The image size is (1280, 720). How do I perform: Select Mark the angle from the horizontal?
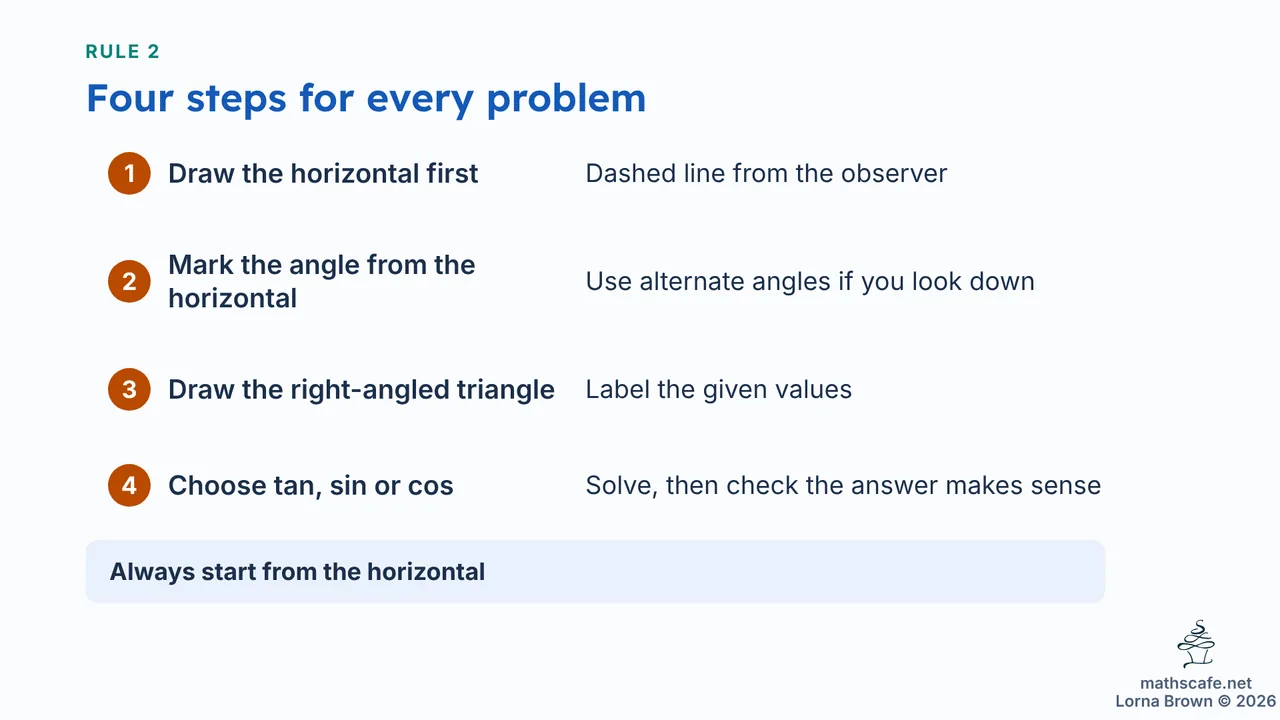322,281
